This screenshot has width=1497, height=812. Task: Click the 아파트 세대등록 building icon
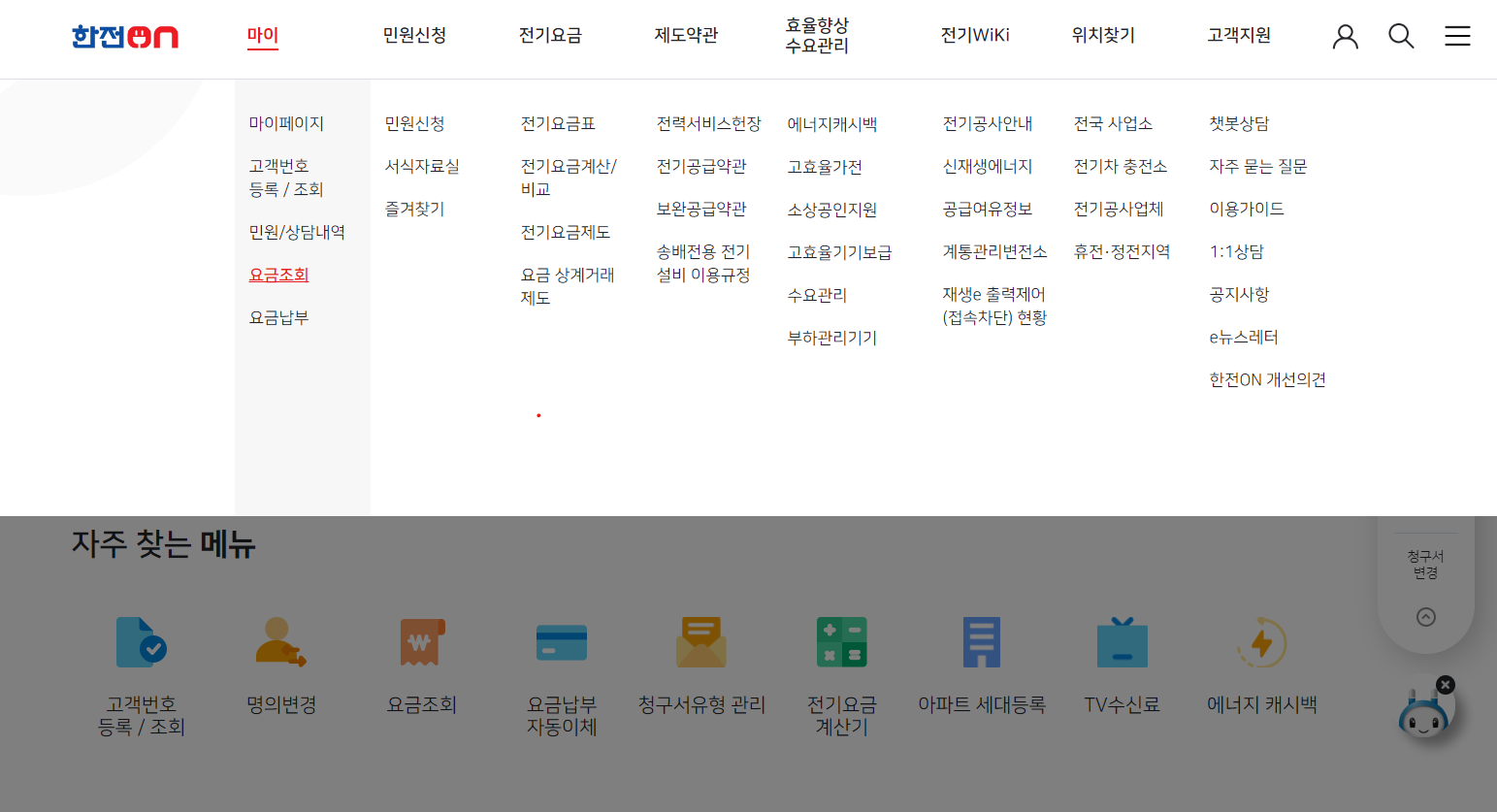[x=982, y=642]
